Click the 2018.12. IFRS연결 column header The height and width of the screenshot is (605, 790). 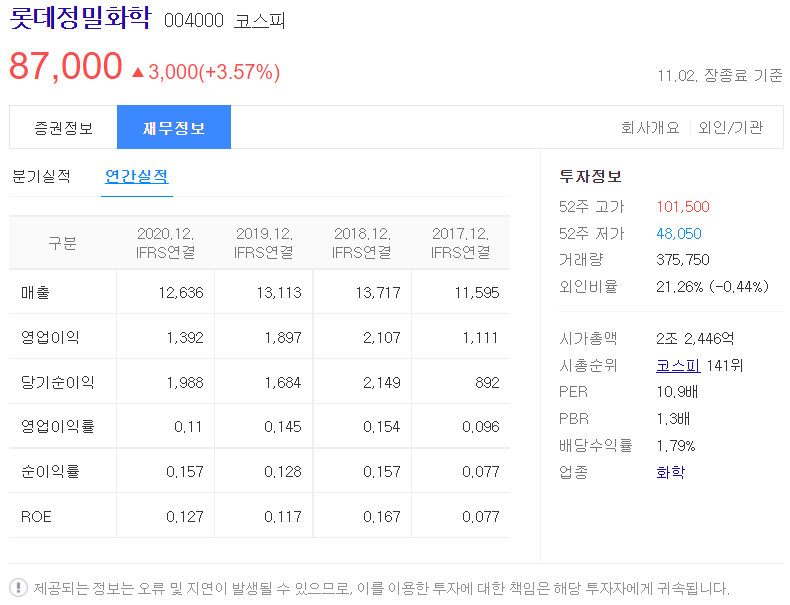click(362, 243)
